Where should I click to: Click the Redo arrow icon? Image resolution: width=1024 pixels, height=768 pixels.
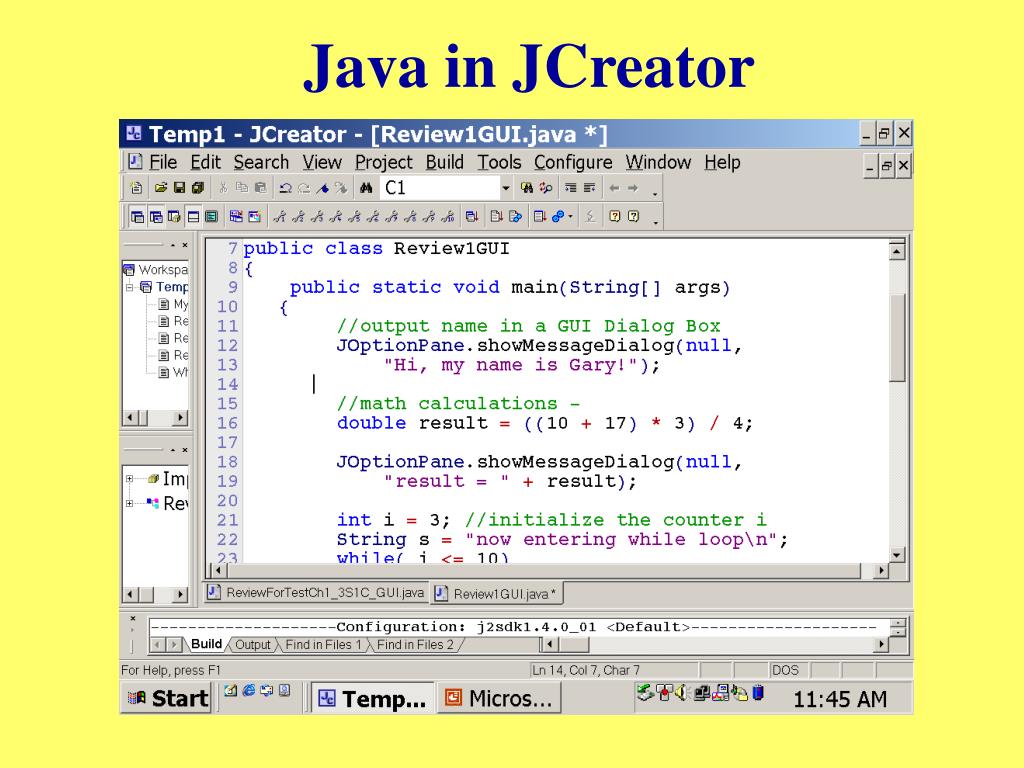(x=304, y=188)
